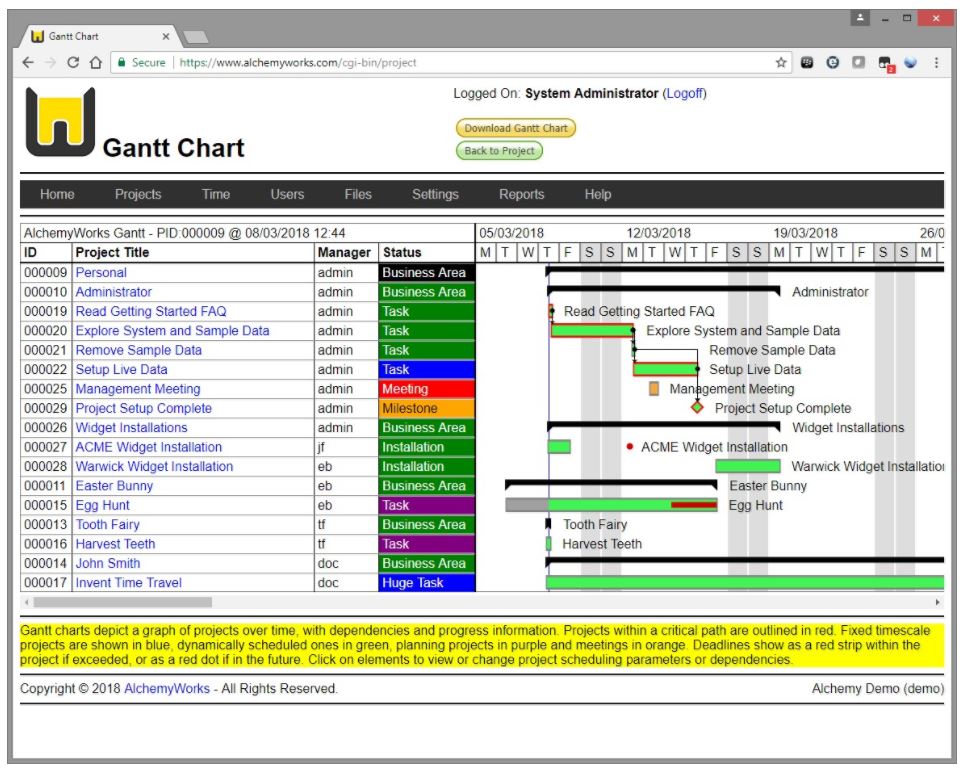This screenshot has width=967, height=775.
Task: Open the Administrator project link
Action: pyautogui.click(x=113, y=292)
